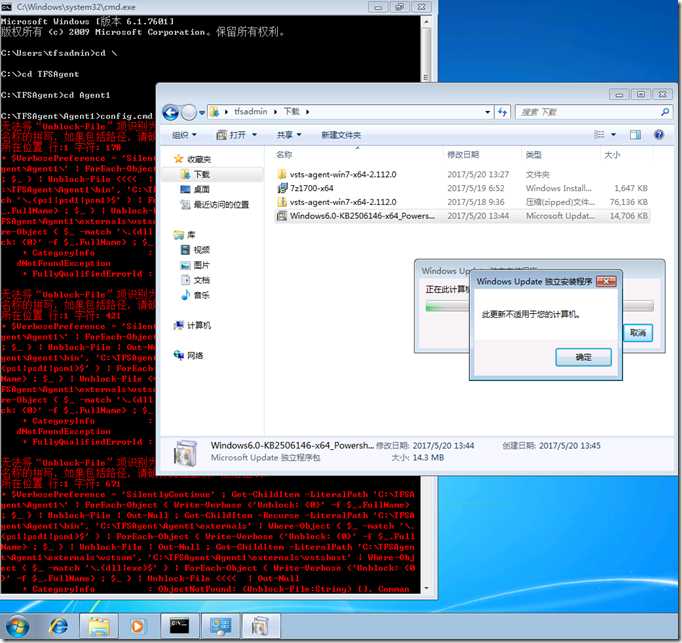Select the 7z1700-x64 installer icon
This screenshot has height=643, width=682.
coord(282,188)
